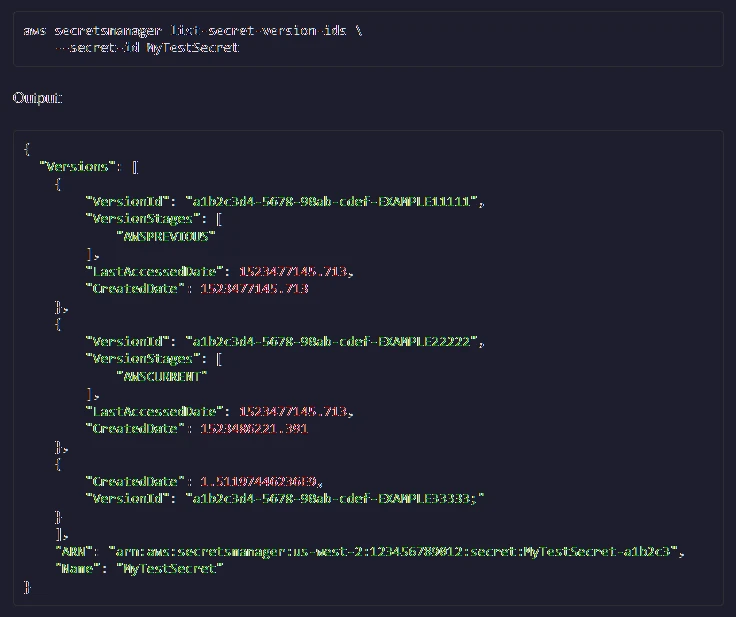Click the "Versions" key in the JSON
Image resolution: width=736 pixels, height=617 pixels.
tap(77, 167)
